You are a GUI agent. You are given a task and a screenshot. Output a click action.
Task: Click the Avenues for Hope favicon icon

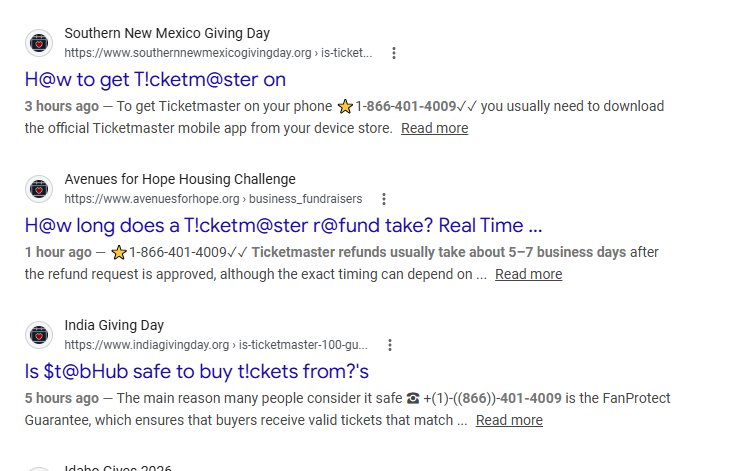click(39, 189)
